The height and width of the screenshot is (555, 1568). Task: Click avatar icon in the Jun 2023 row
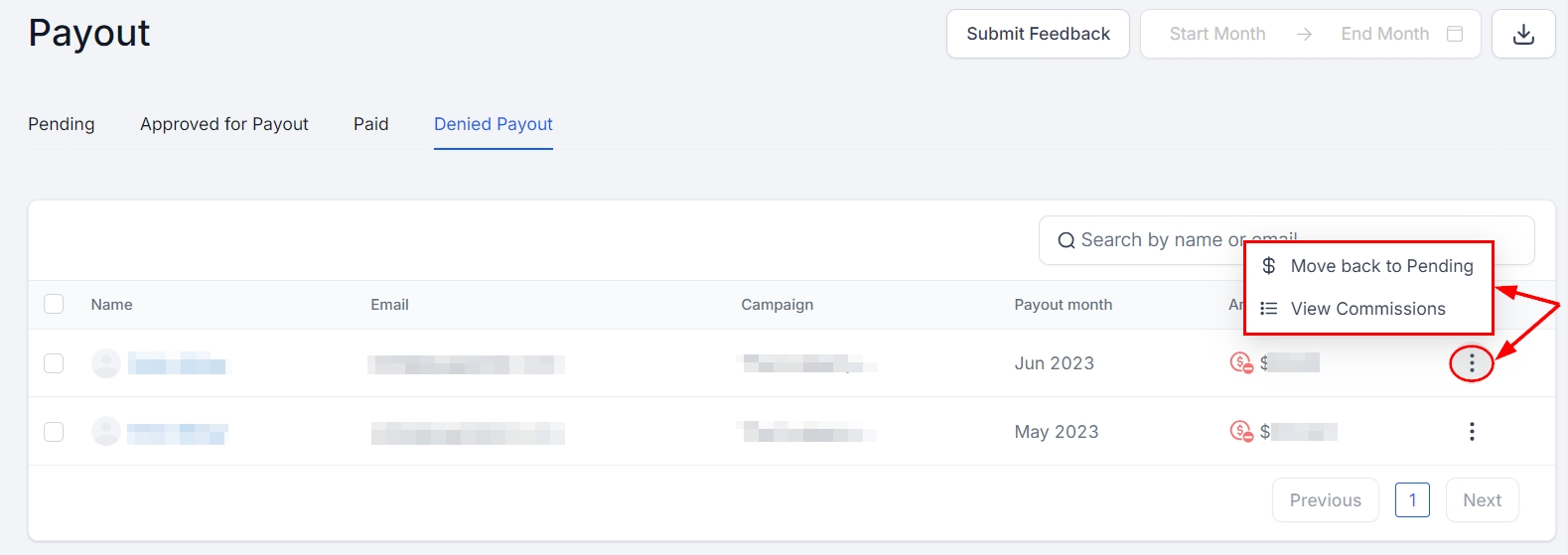pyautogui.click(x=105, y=363)
